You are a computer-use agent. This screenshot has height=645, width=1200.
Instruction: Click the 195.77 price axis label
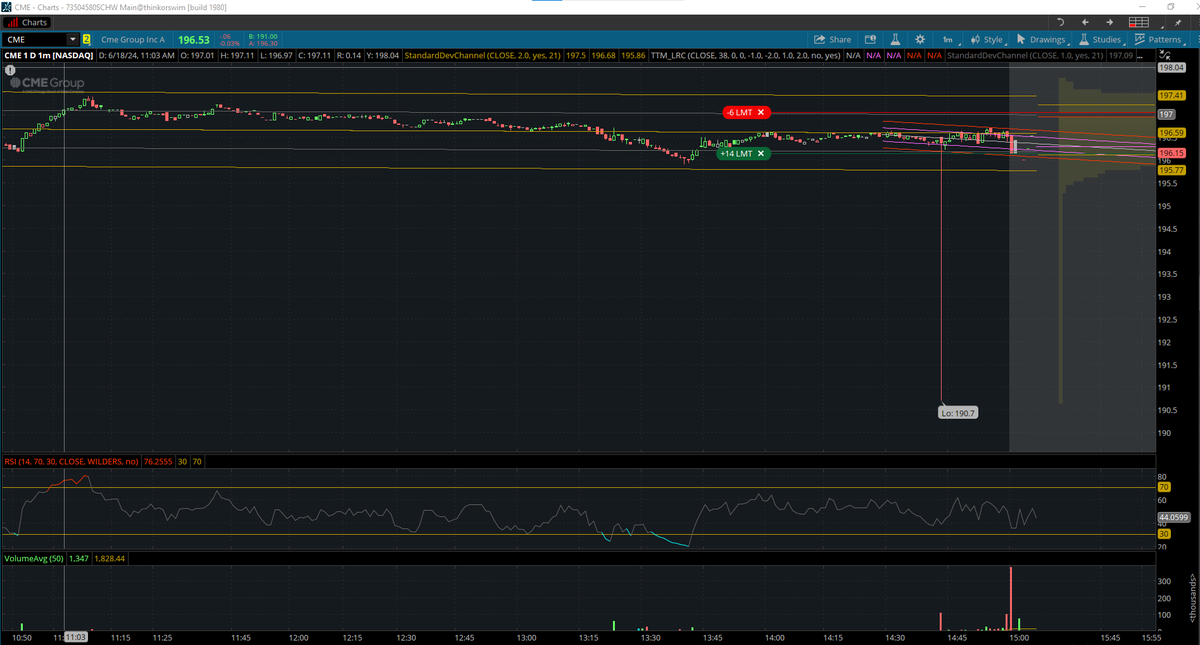1171,171
